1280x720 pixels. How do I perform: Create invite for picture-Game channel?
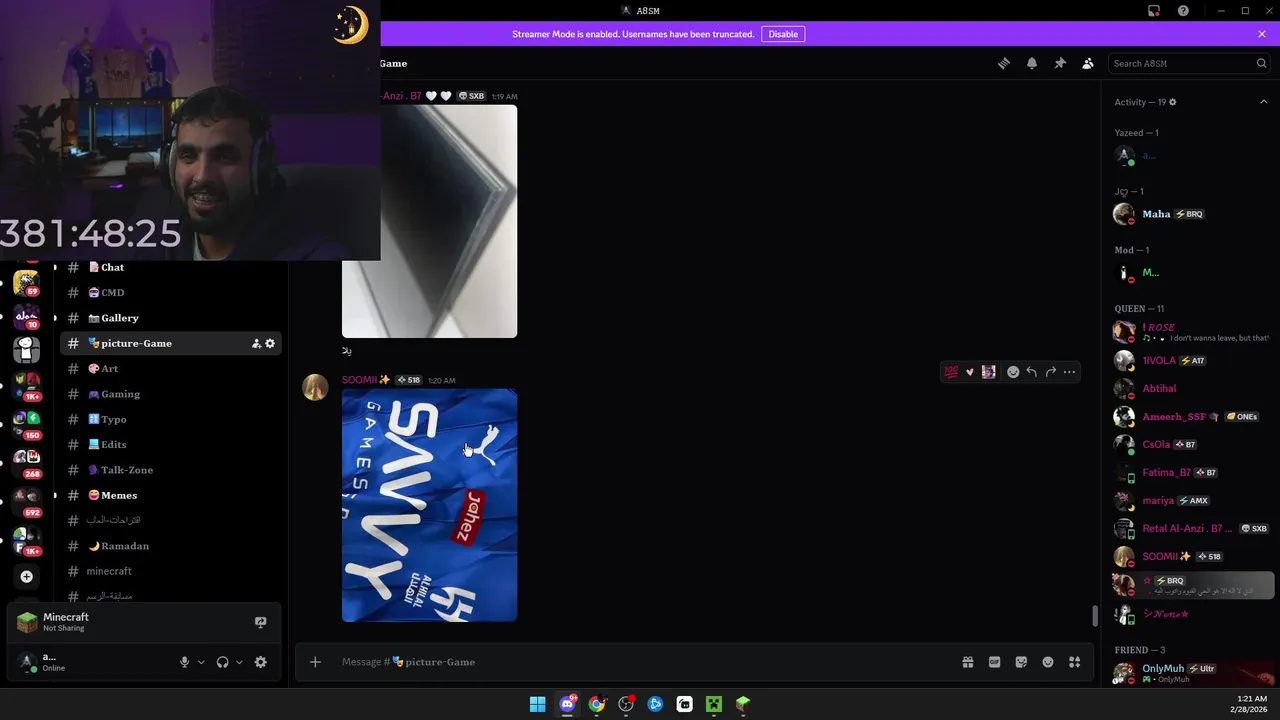256,343
